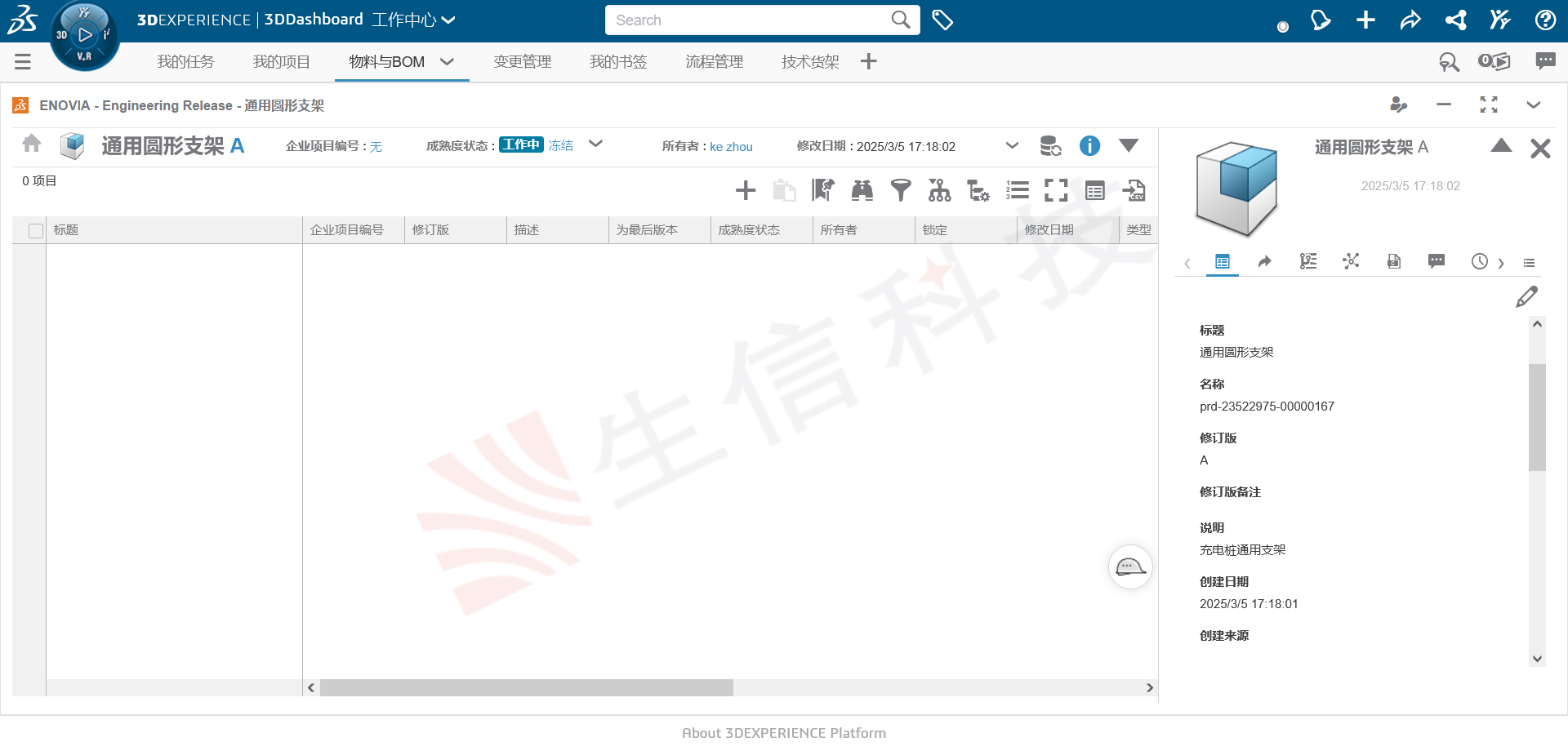
Task: Click the 无 enterprise item number link
Action: click(x=376, y=146)
